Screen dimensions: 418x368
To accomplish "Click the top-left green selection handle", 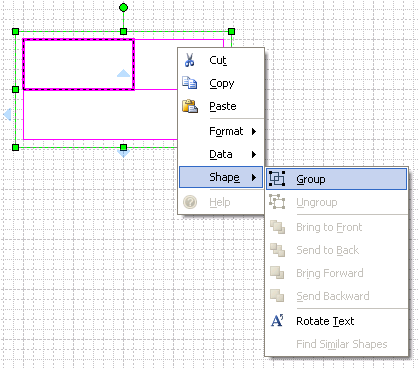I will [x=15, y=31].
